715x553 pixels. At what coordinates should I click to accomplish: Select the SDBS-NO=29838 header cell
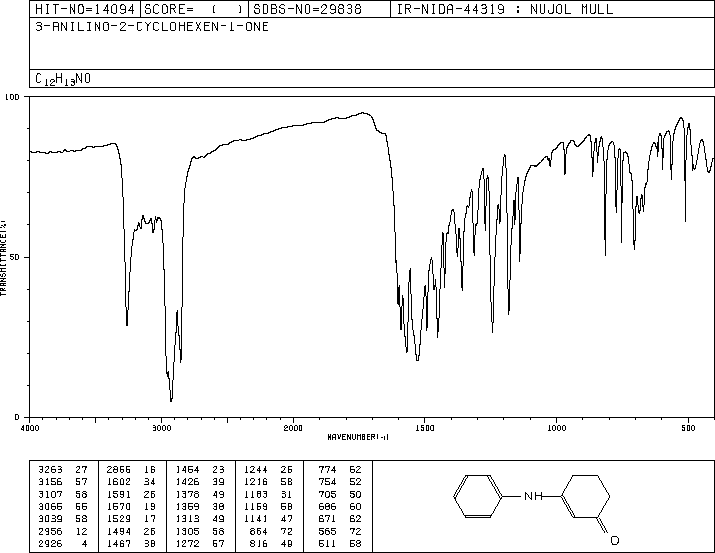[x=319, y=9]
